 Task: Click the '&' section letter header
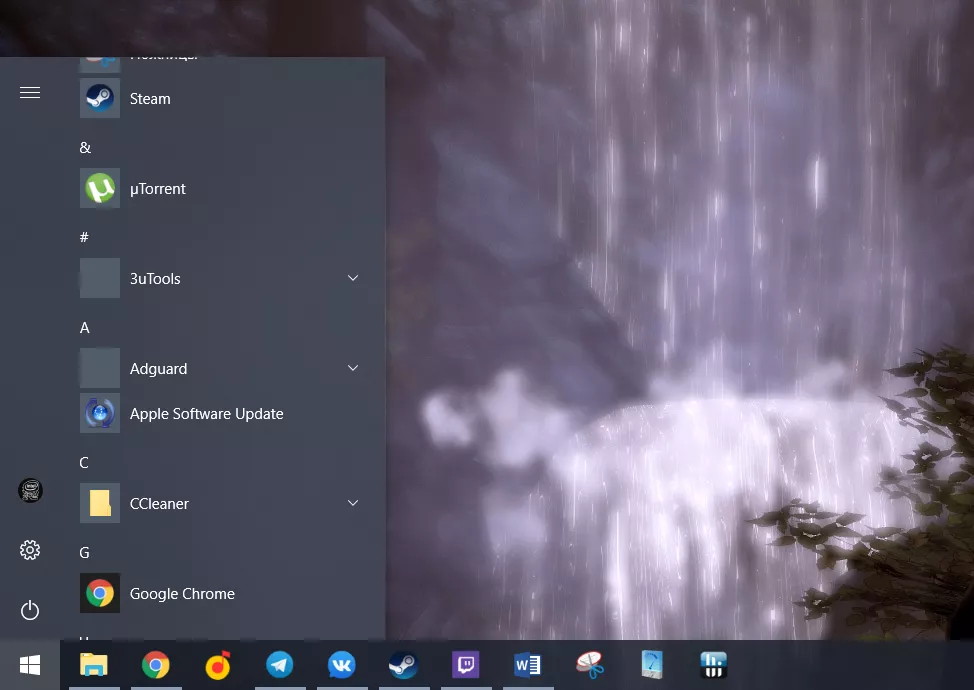point(85,148)
